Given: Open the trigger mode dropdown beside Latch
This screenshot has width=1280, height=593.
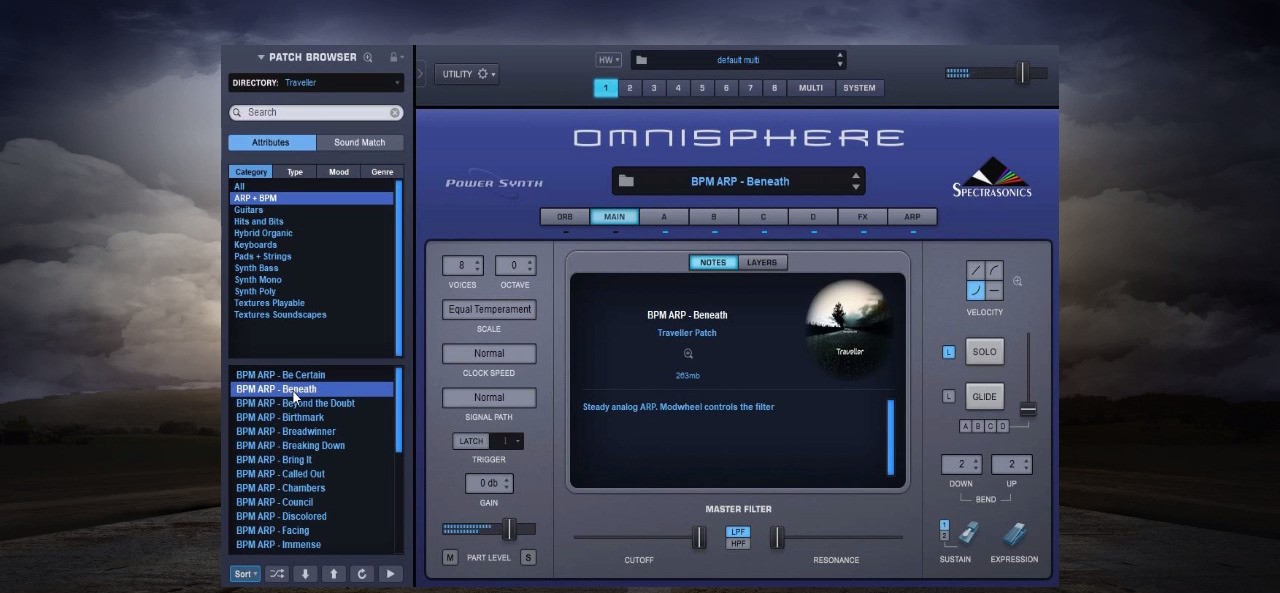Looking at the screenshot, I should (507, 441).
